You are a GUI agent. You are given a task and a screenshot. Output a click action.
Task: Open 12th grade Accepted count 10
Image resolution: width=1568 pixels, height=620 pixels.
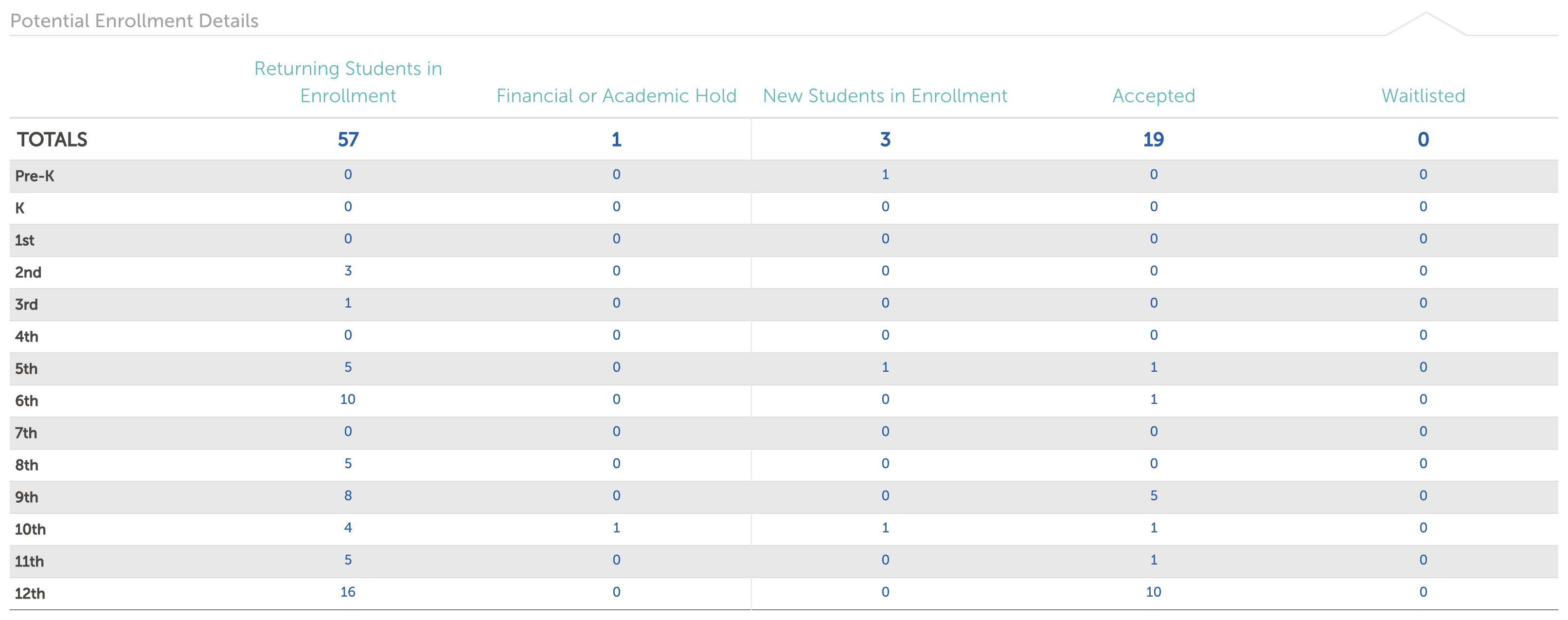(x=1154, y=592)
